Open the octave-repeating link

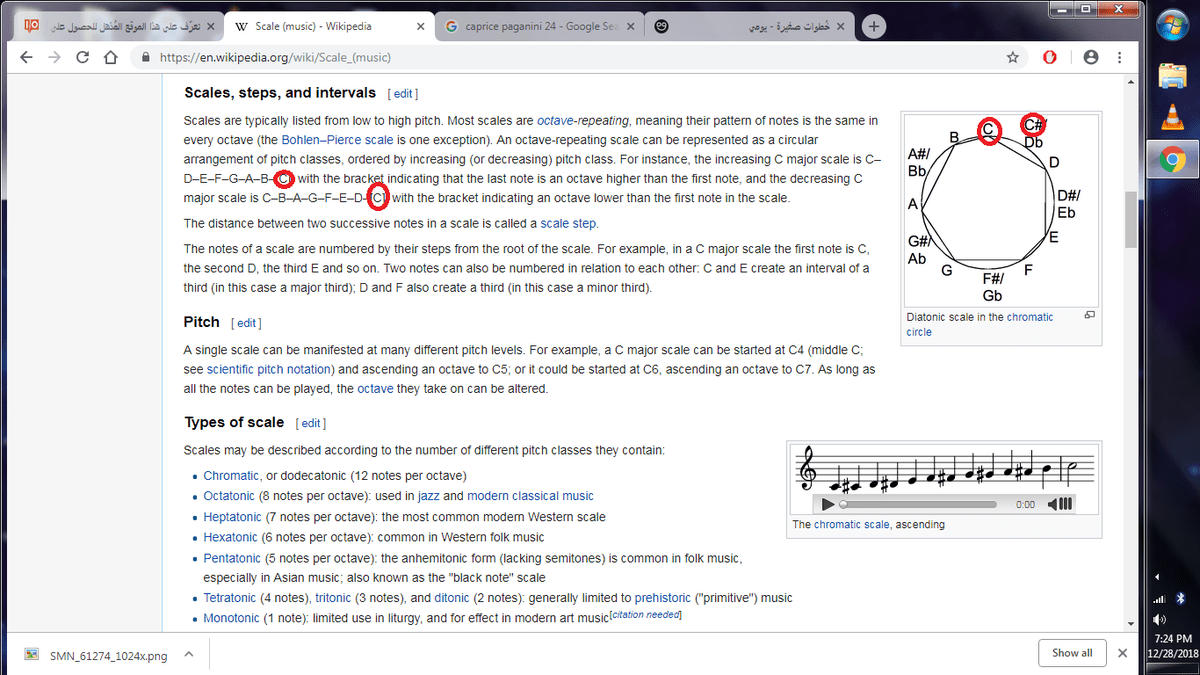(x=583, y=120)
